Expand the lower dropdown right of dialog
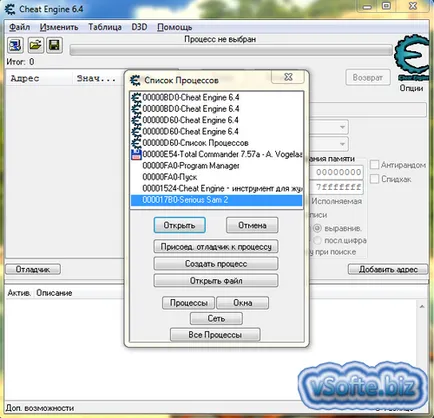Screen dimensions: 434x418 point(342,144)
